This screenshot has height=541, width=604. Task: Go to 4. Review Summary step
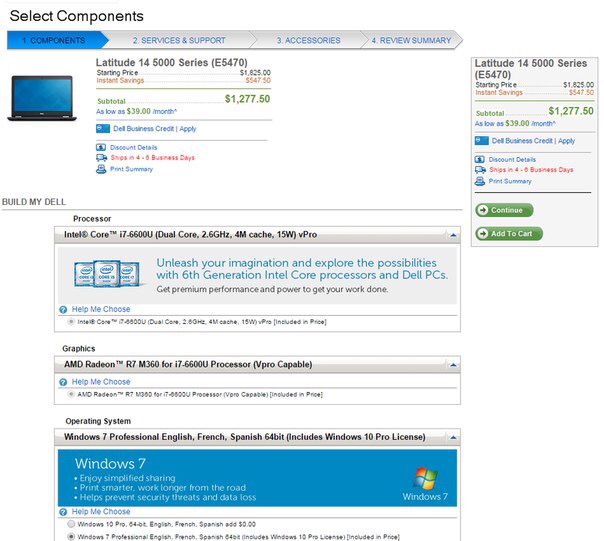[x=411, y=40]
